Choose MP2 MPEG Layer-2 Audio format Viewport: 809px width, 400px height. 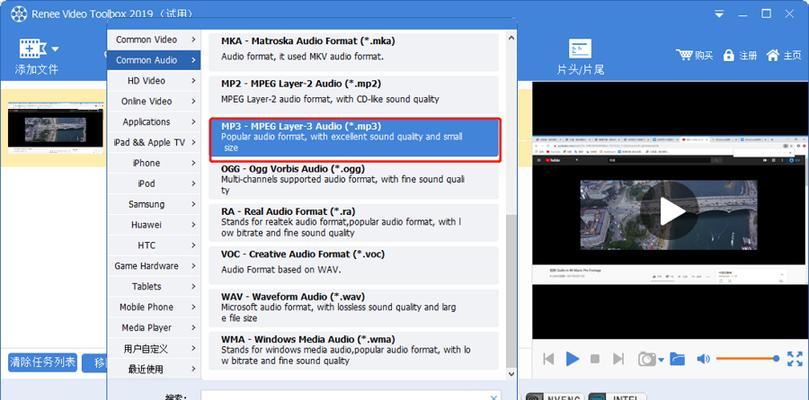point(354,94)
